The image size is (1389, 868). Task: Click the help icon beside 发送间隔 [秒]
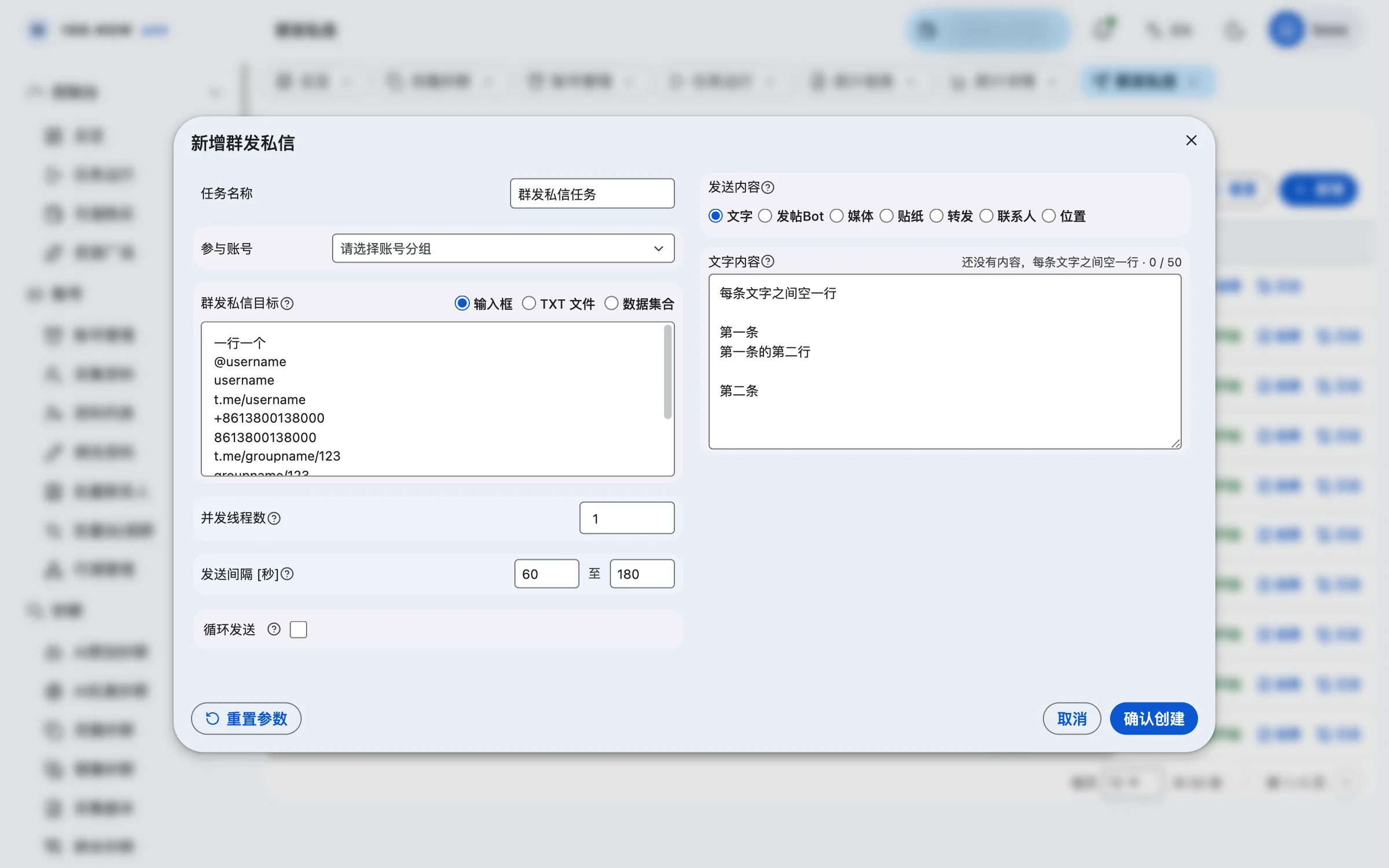[x=287, y=574]
